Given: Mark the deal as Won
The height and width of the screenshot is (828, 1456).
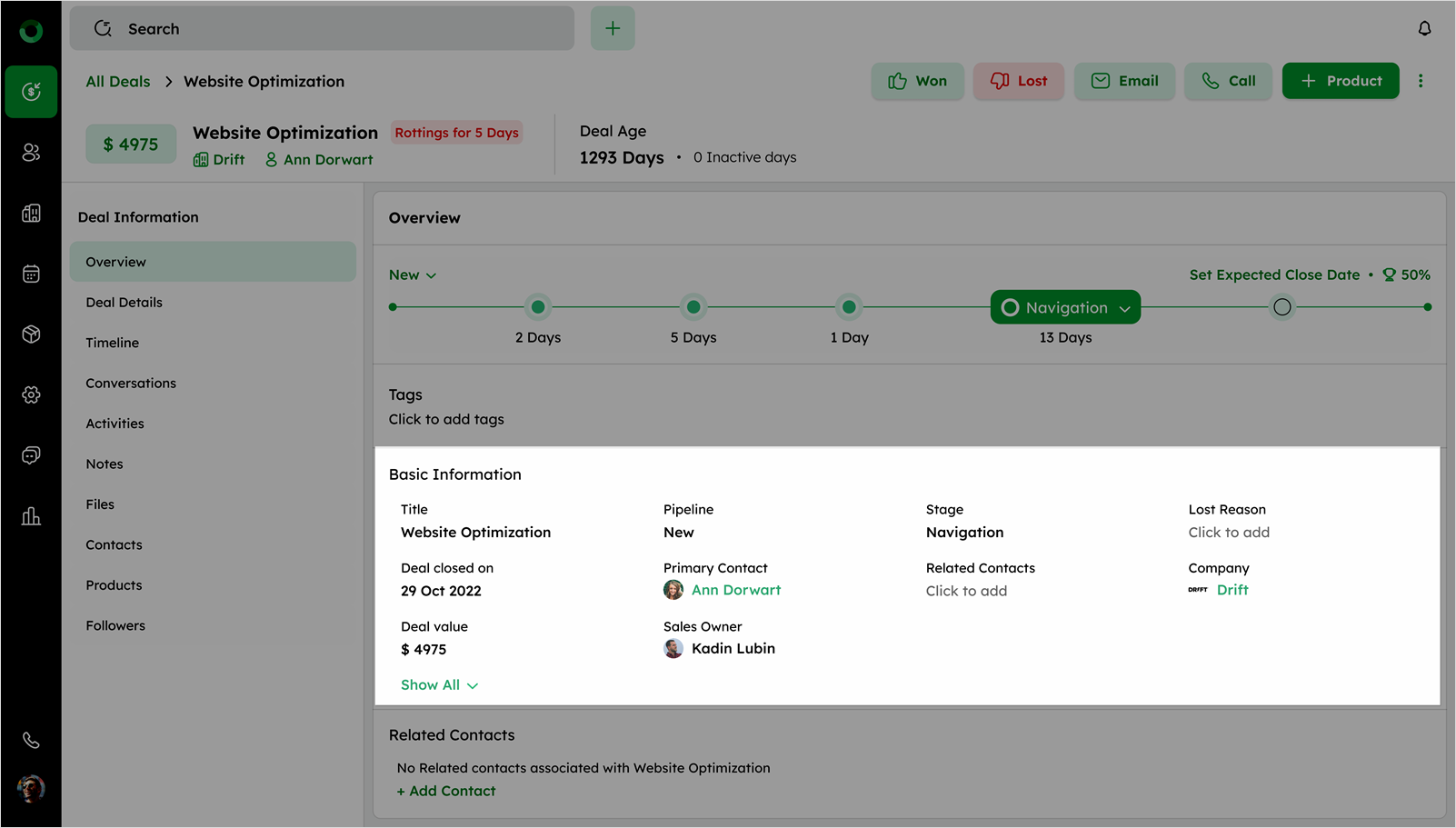Looking at the screenshot, I should pyautogui.click(x=917, y=81).
